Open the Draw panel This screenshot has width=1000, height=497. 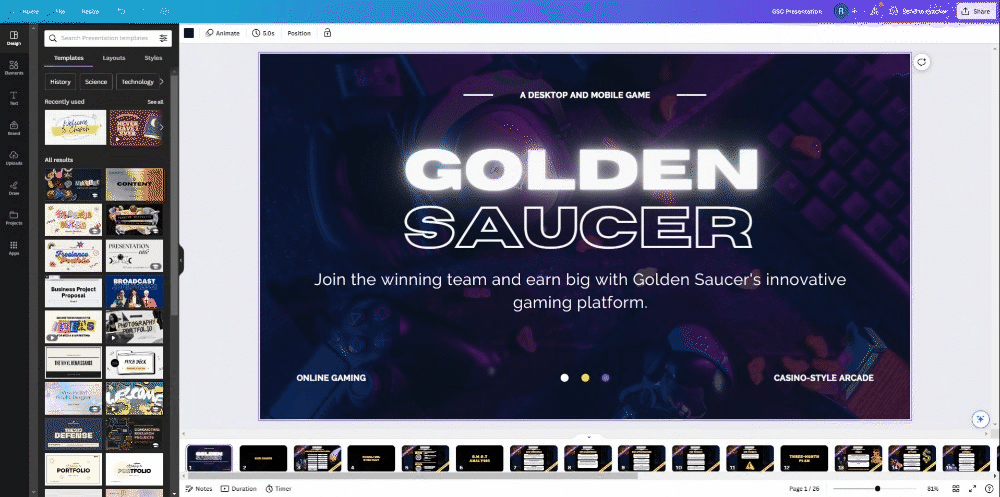[x=13, y=188]
